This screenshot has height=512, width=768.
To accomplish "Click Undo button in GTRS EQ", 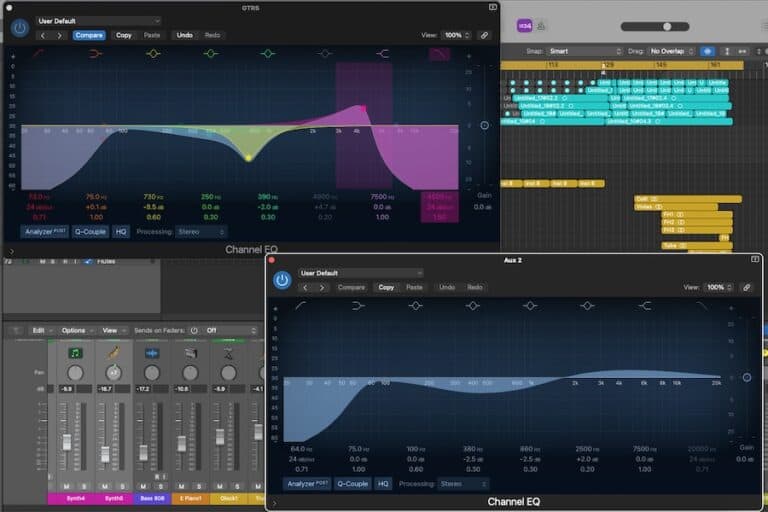I will tap(184, 35).
